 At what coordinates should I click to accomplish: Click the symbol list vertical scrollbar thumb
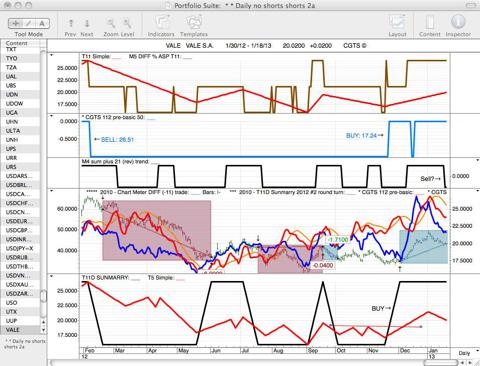[x=43, y=296]
